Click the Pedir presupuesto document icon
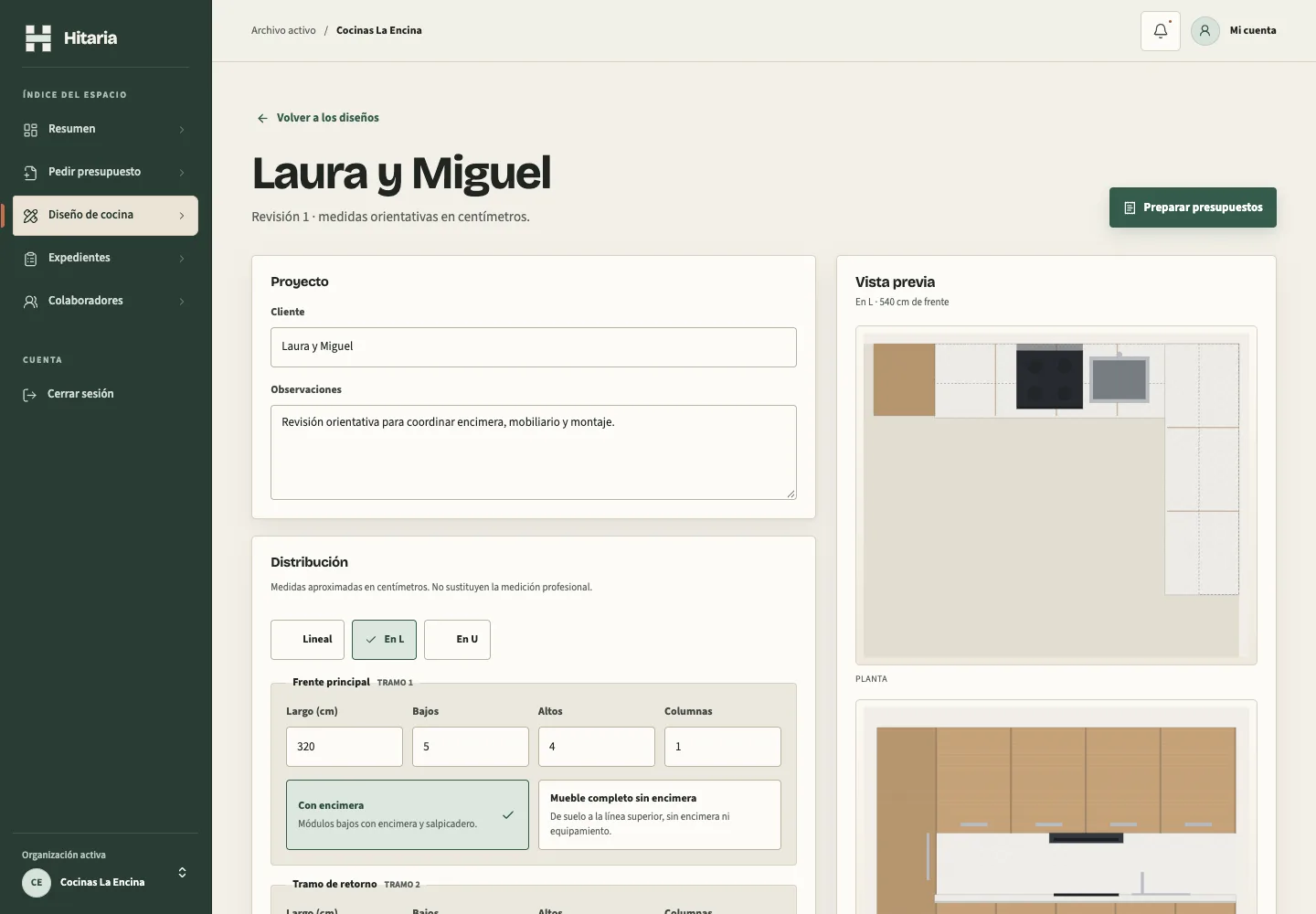Image resolution: width=1316 pixels, height=914 pixels. 30,173
